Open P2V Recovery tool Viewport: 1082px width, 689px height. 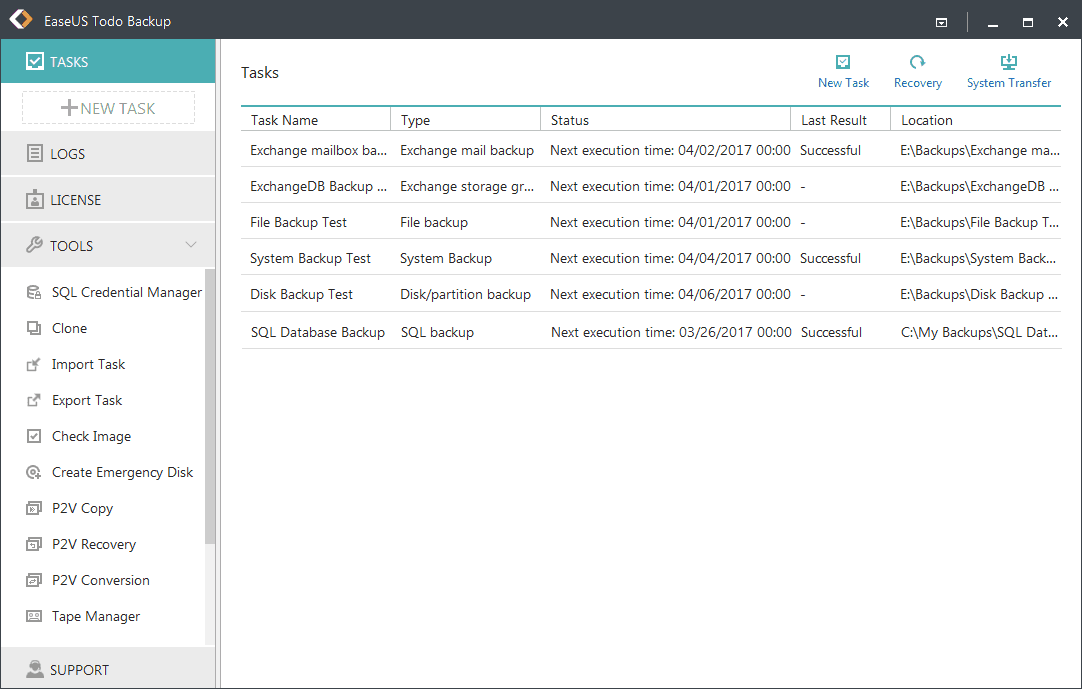(x=94, y=544)
